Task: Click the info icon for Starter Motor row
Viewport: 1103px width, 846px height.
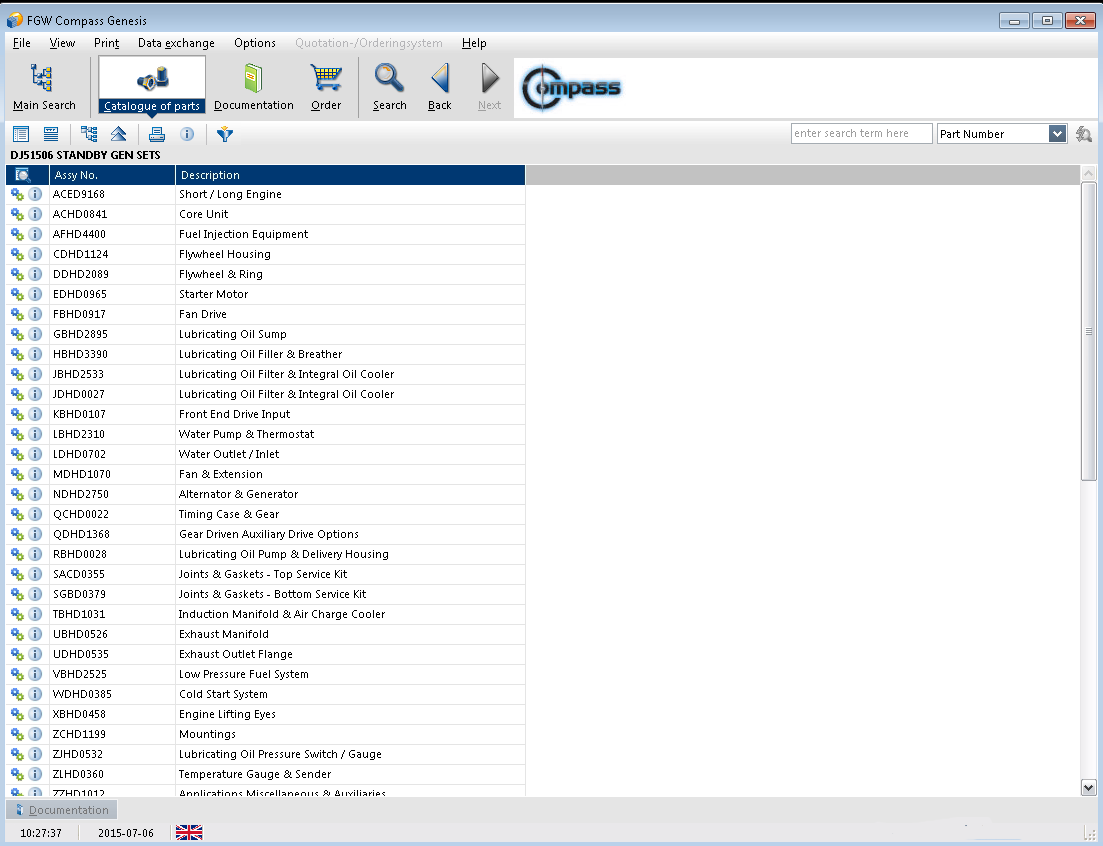Action: click(x=35, y=294)
